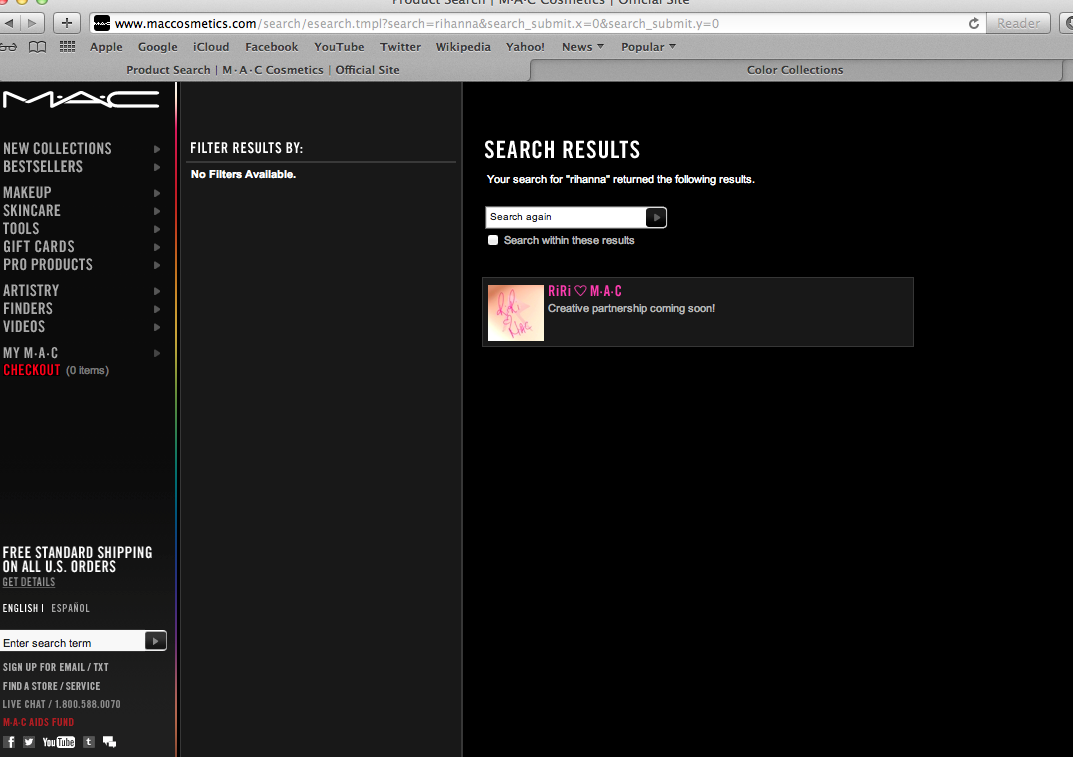Go to Checkout in the sidebar
The width and height of the screenshot is (1073, 757).
click(x=31, y=370)
